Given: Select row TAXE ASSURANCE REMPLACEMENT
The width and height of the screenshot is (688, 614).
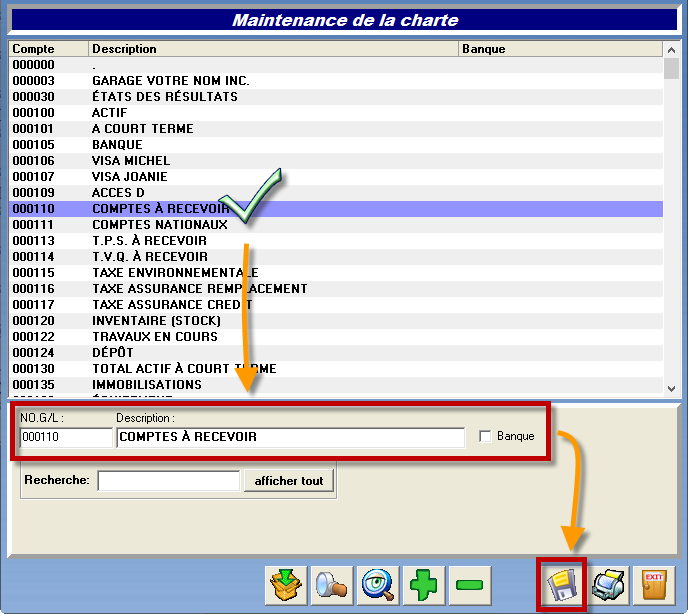Looking at the screenshot, I should (x=336, y=289).
